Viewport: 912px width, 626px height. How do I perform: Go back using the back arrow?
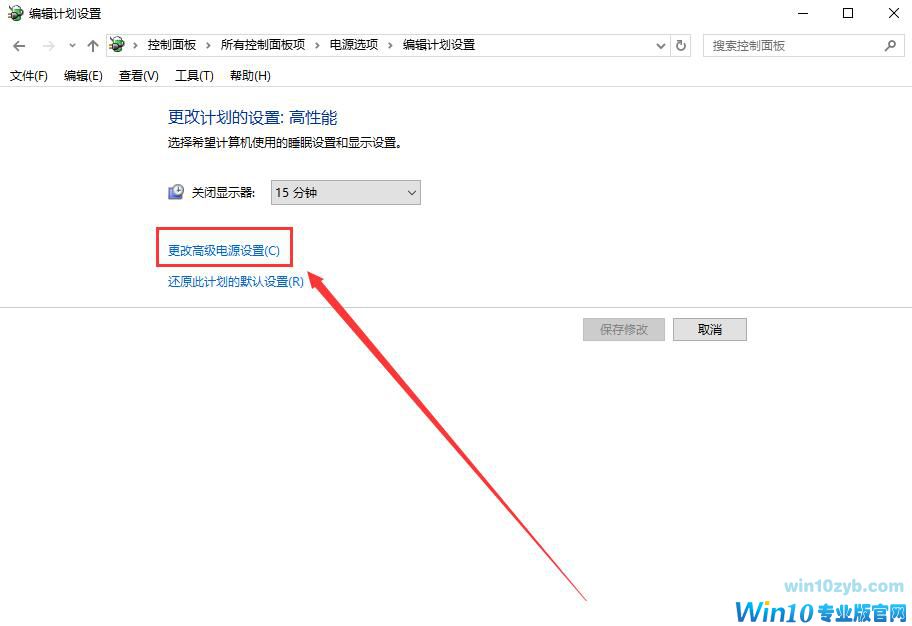tap(19, 45)
